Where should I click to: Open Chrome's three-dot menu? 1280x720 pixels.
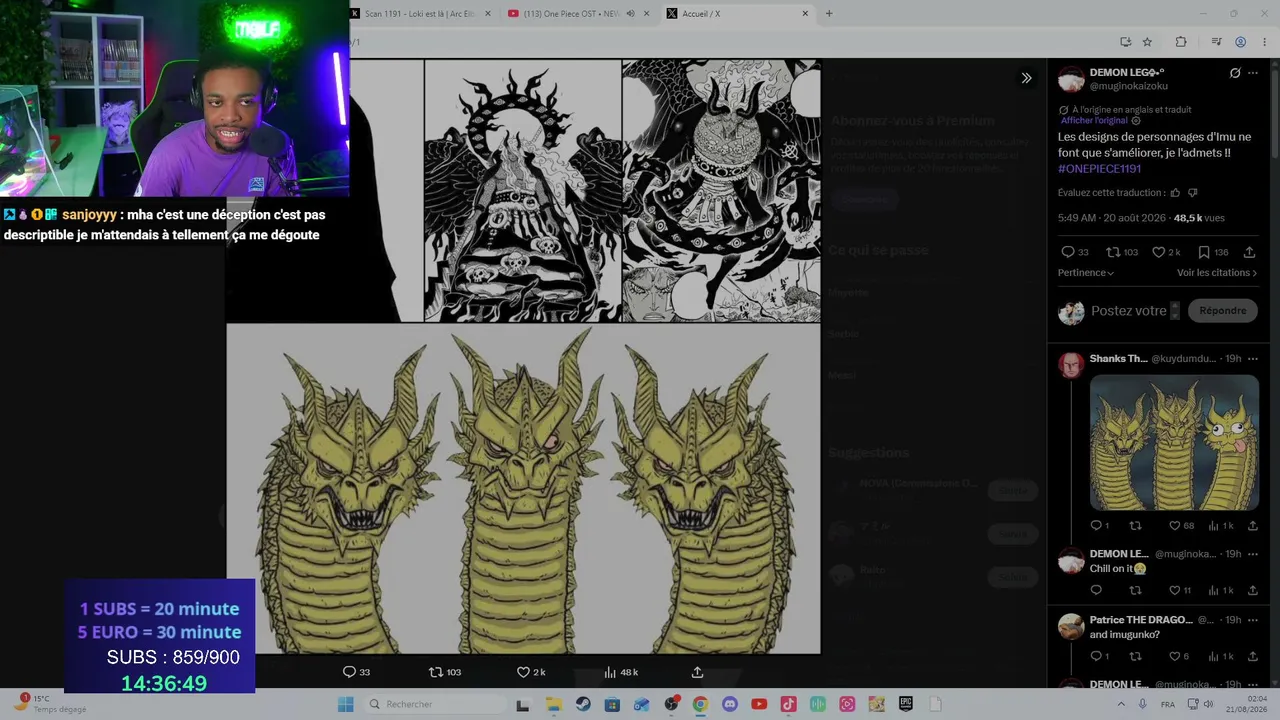1265,42
